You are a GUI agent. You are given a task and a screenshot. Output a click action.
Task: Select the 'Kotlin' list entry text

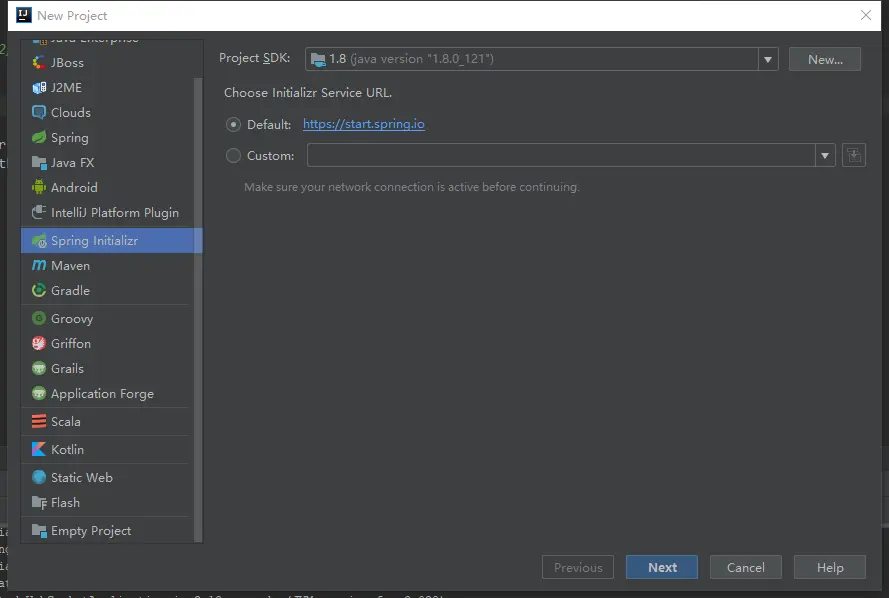pos(67,449)
